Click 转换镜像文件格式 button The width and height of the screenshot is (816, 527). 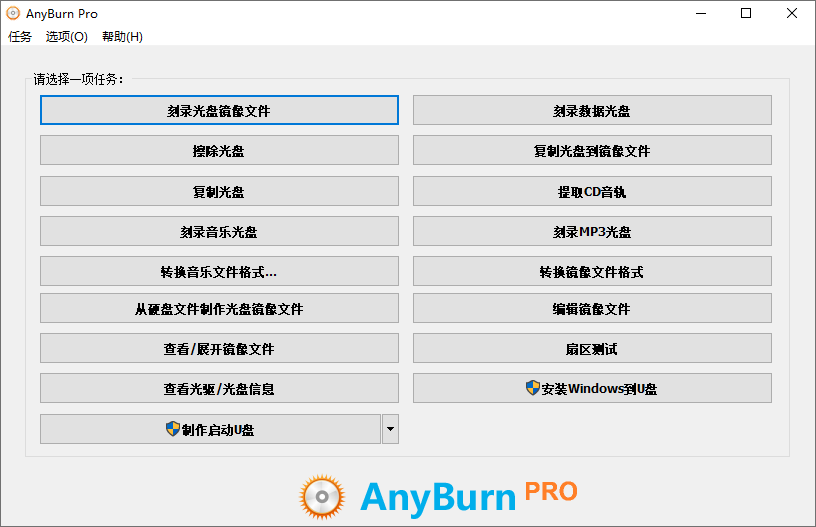(x=592, y=271)
